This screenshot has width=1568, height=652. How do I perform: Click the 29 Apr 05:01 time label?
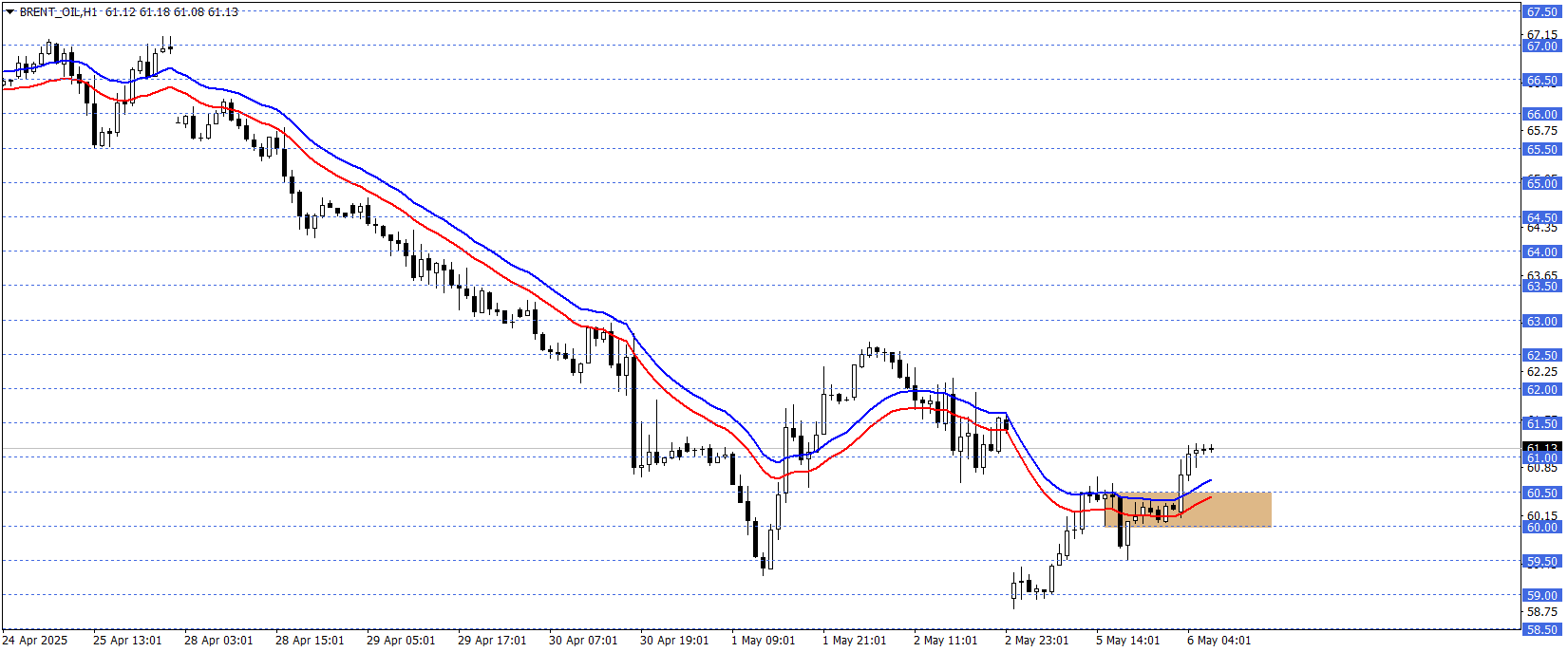[401, 641]
